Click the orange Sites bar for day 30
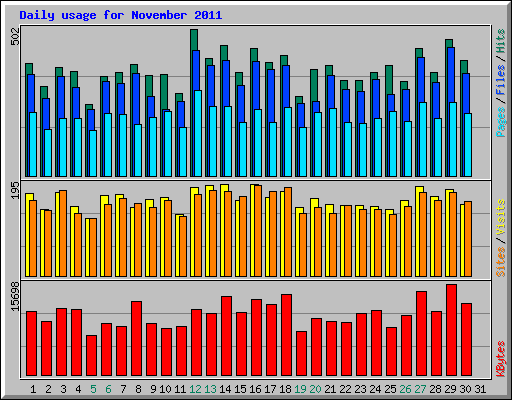 [468, 239]
